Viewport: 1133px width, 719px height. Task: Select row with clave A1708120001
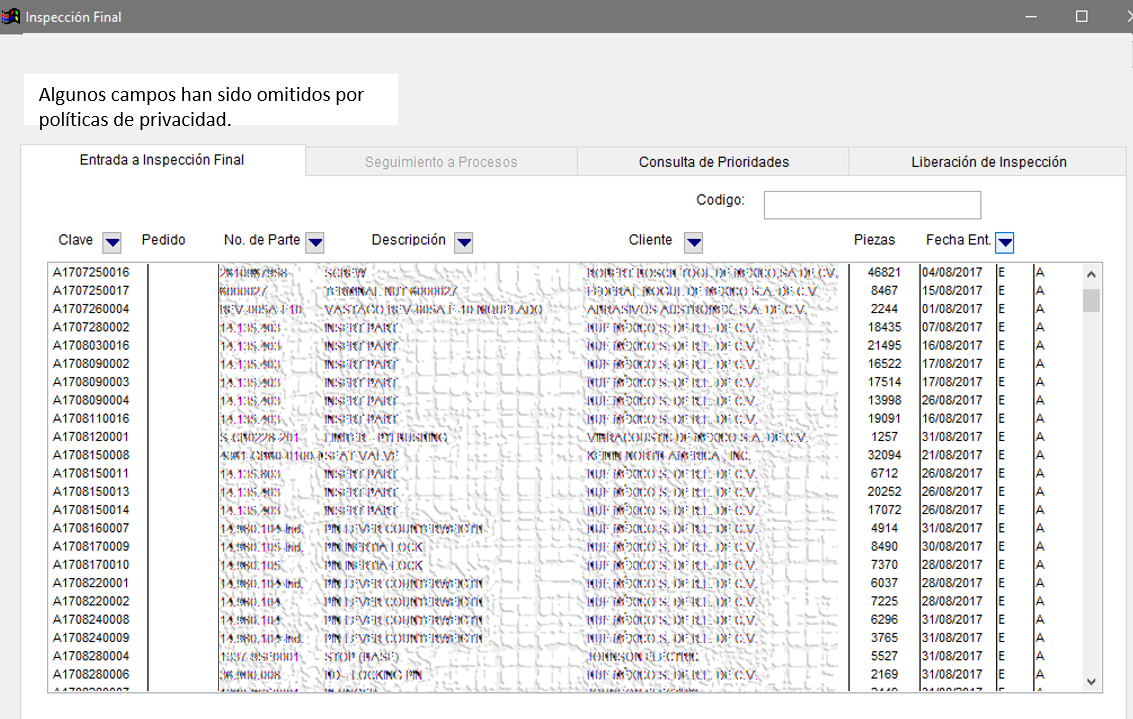(91, 437)
